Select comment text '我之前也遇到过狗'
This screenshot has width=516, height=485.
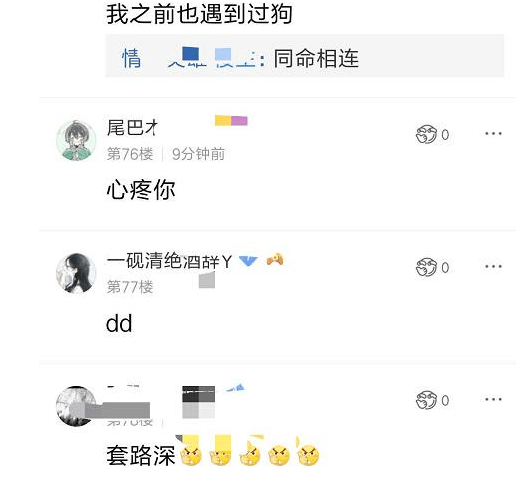199,14
